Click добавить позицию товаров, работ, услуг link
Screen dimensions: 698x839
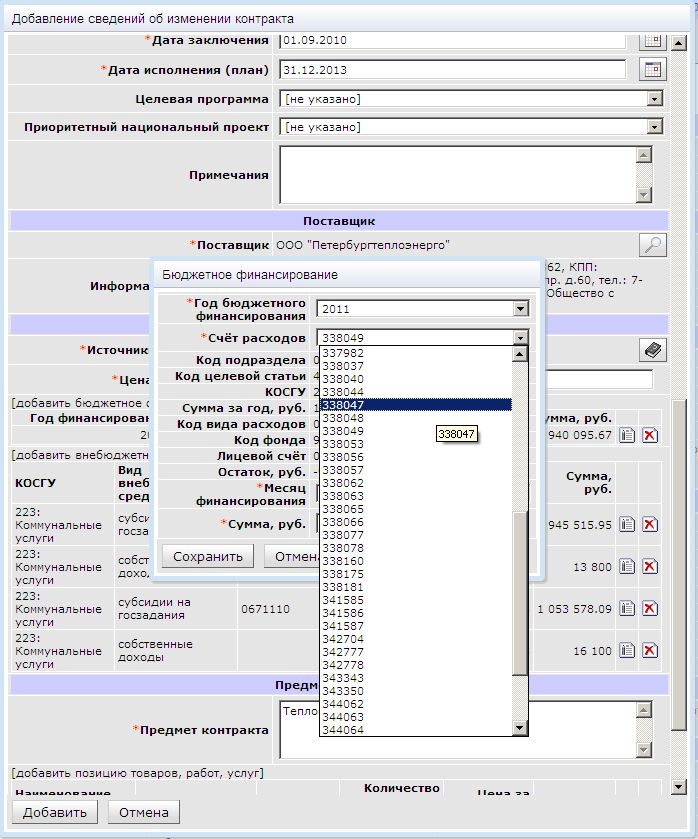(138, 773)
